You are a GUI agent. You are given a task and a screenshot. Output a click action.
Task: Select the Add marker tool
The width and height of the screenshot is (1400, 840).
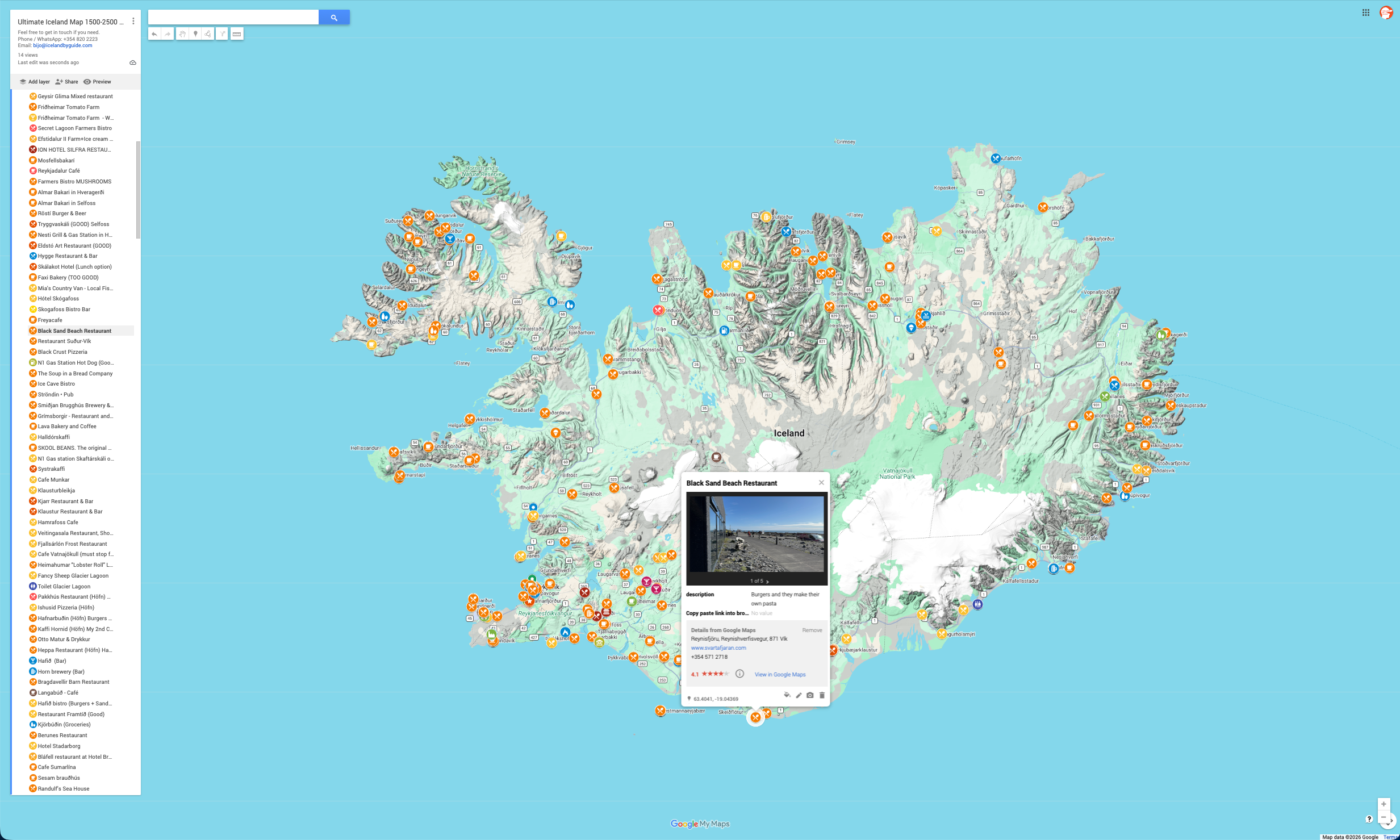coord(195,34)
